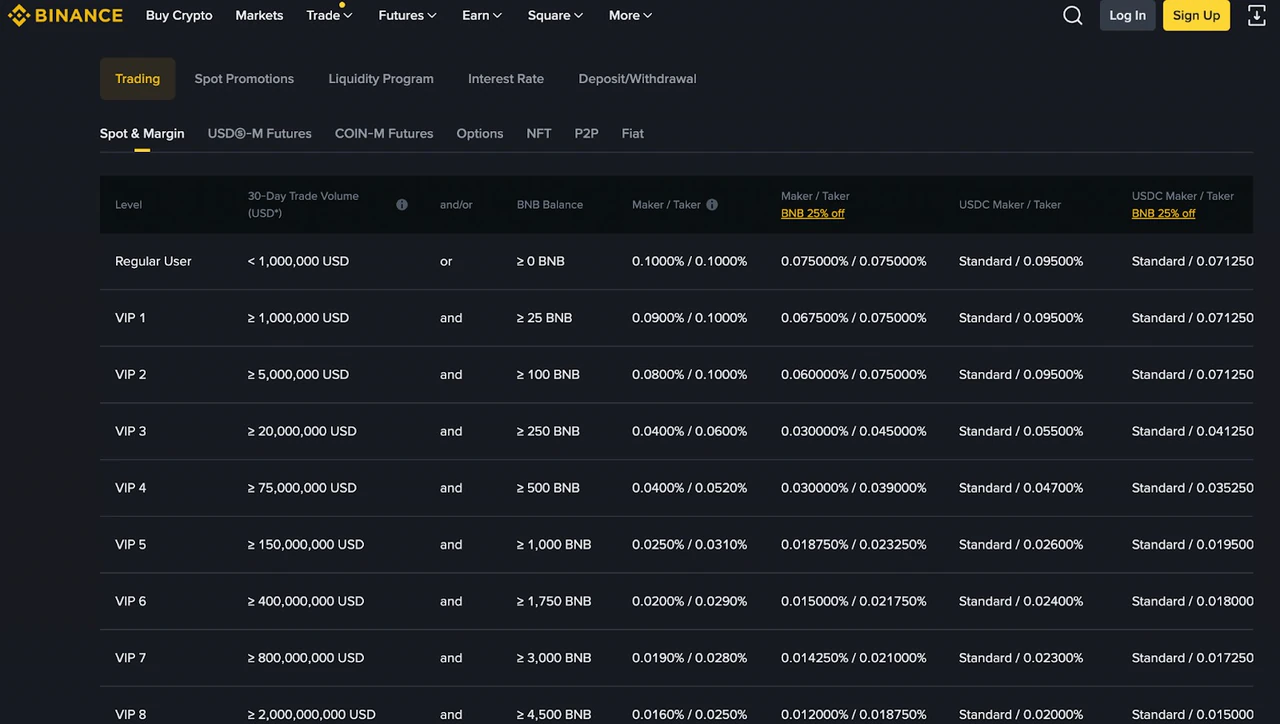Click BNB 25% off link under USDC Maker / Taker
Image resolution: width=1280 pixels, height=724 pixels.
point(1164,213)
